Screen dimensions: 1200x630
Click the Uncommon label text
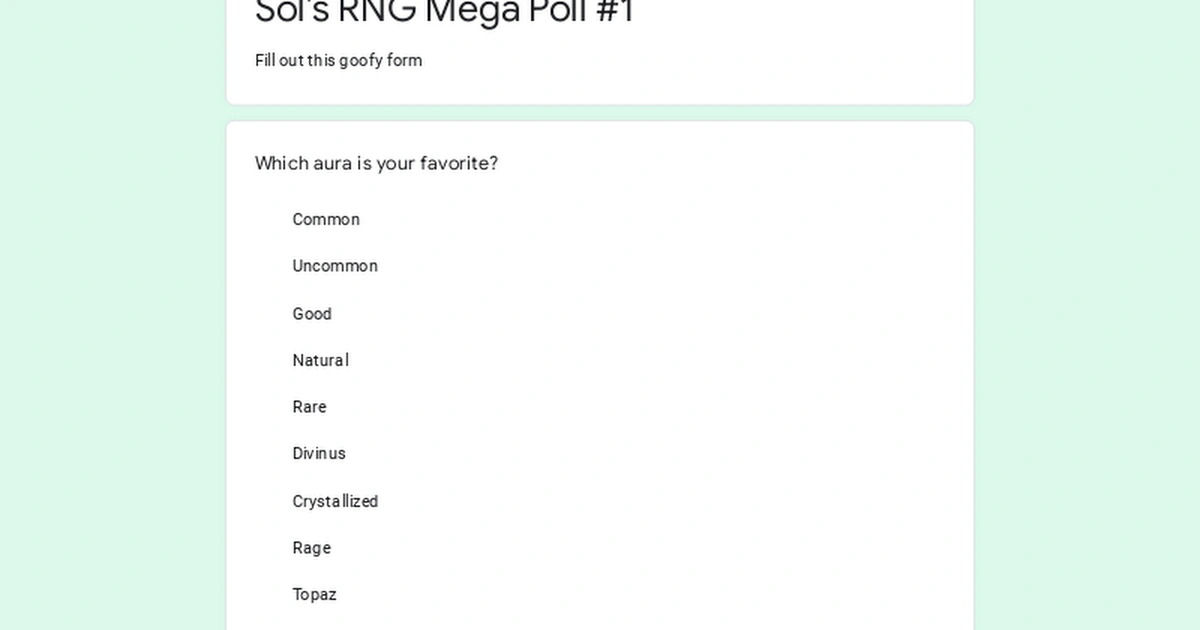[x=335, y=266]
